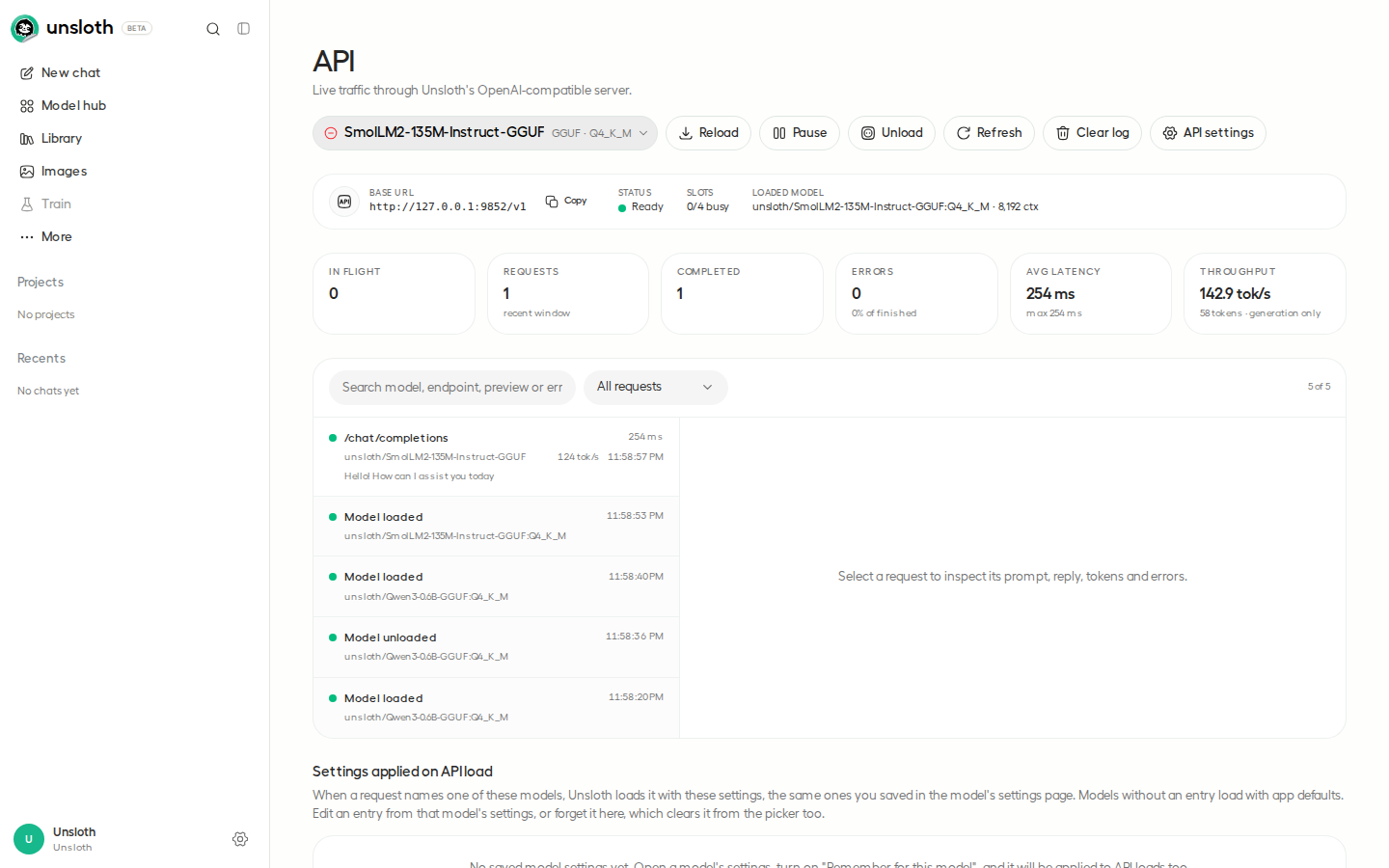Screen dimensions: 1389x868
Task: Open the SmolLM2-135M-Instruct-GGUF model selector
Action: (485, 133)
